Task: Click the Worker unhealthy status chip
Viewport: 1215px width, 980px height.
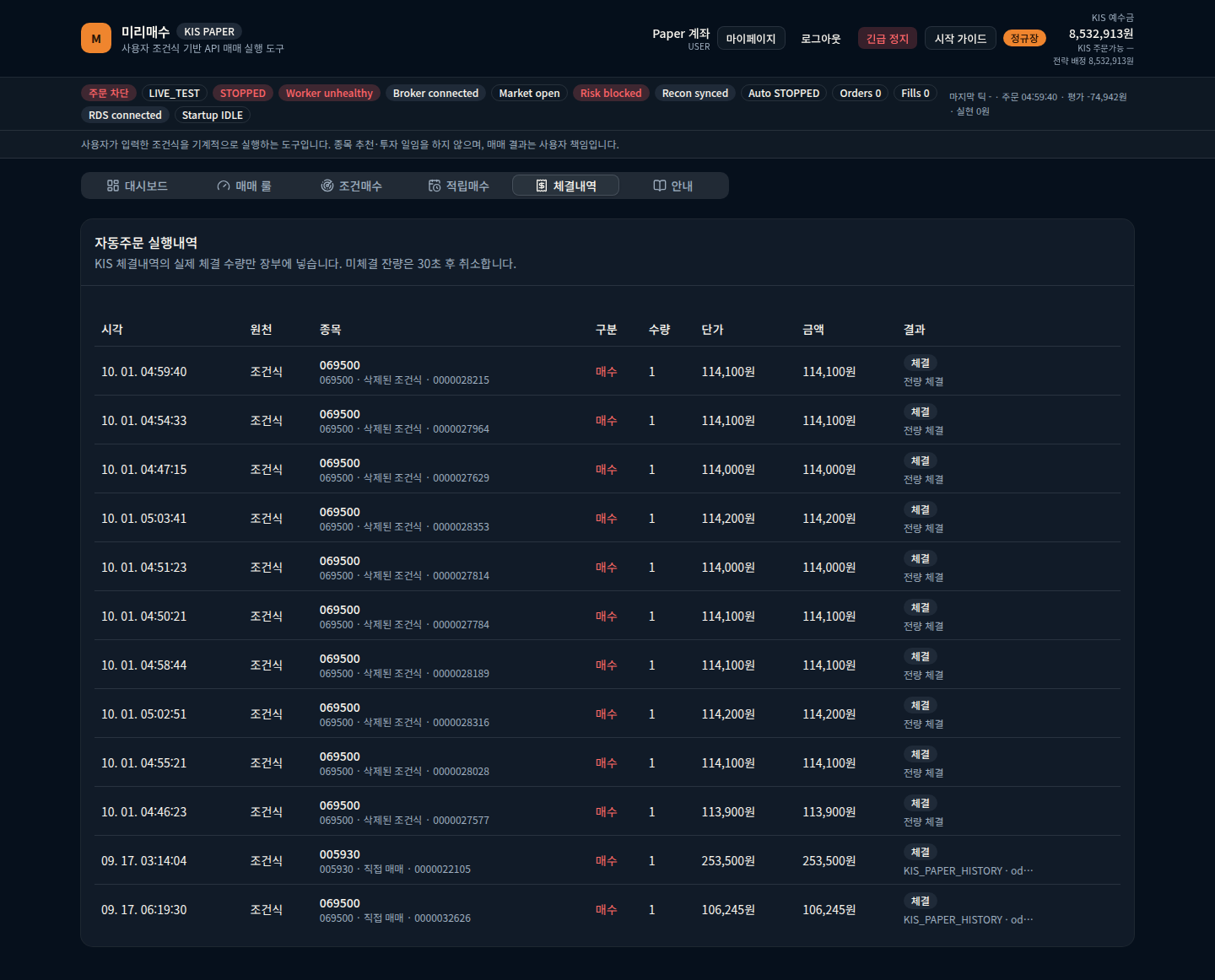Action: click(x=329, y=93)
